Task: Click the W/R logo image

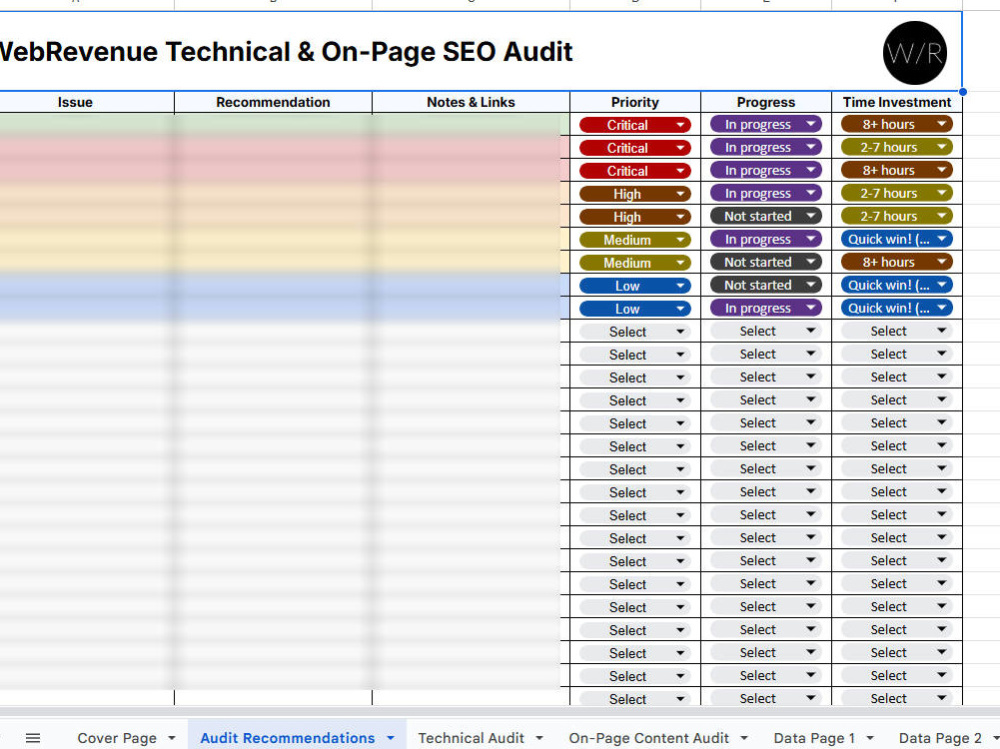Action: pyautogui.click(x=915, y=53)
